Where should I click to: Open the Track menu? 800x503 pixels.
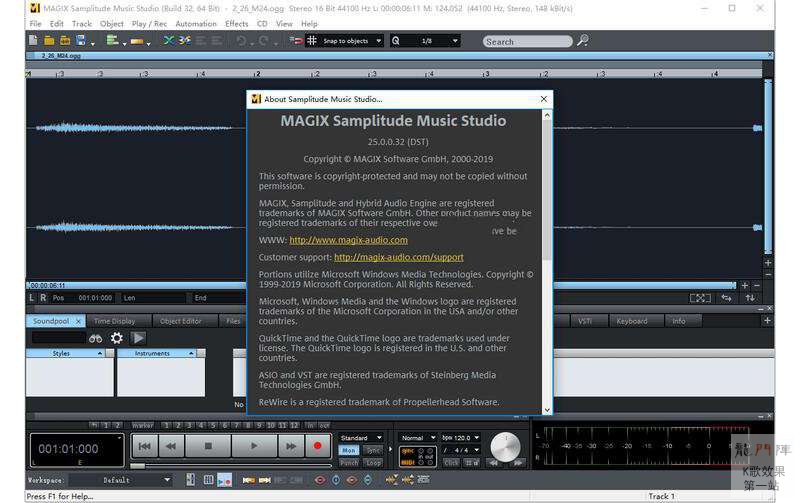[82, 23]
